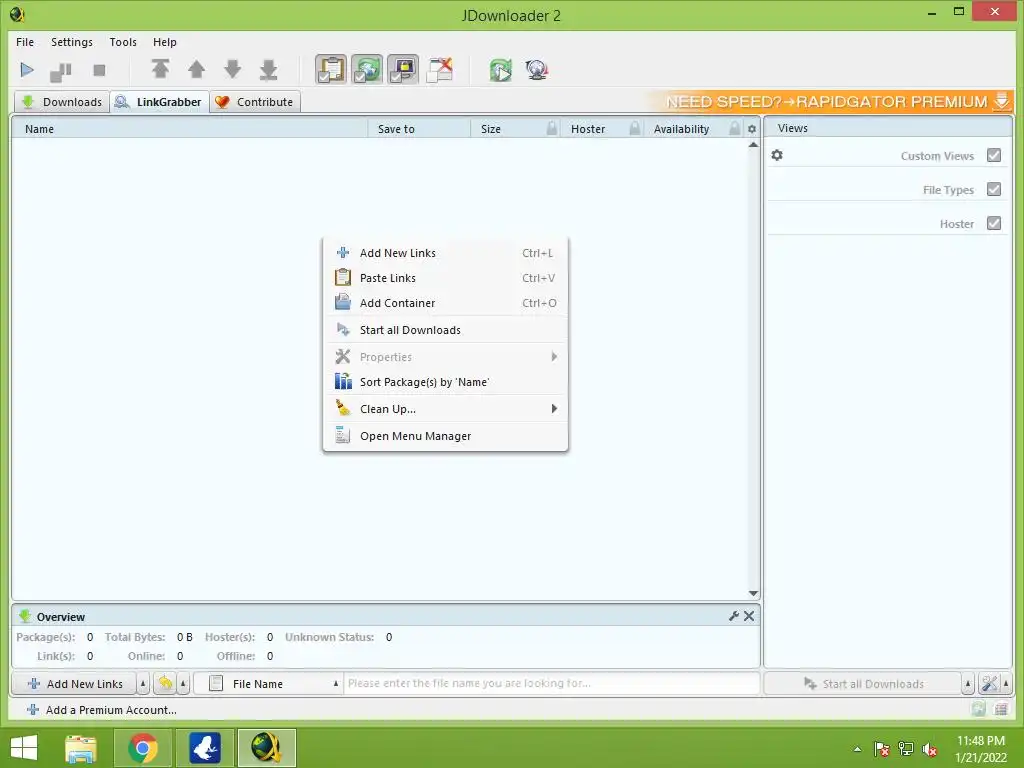Move selection up one position
This screenshot has width=1024, height=768.
coord(197,69)
